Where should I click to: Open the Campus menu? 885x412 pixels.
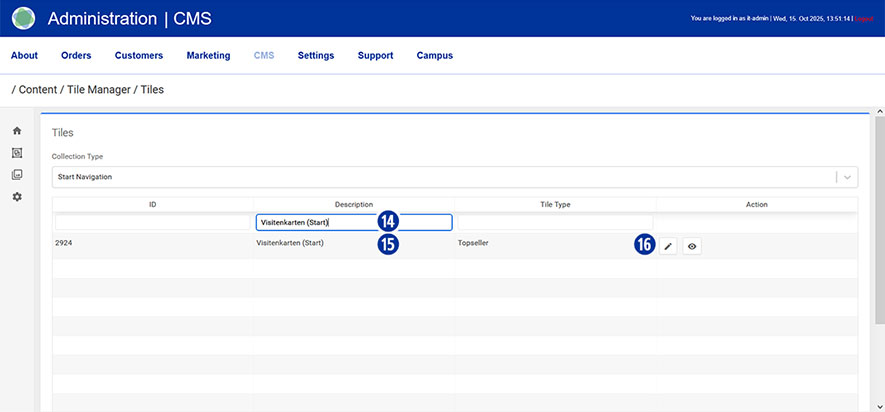click(x=435, y=56)
